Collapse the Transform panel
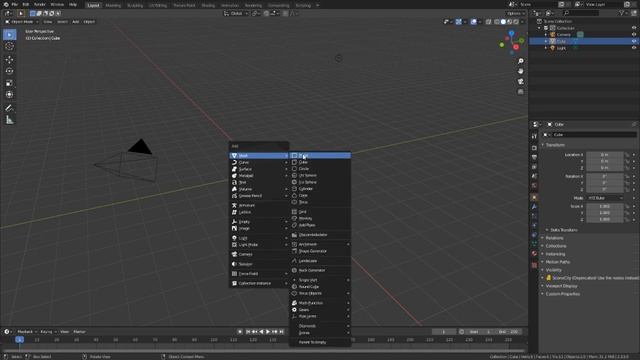 point(554,145)
